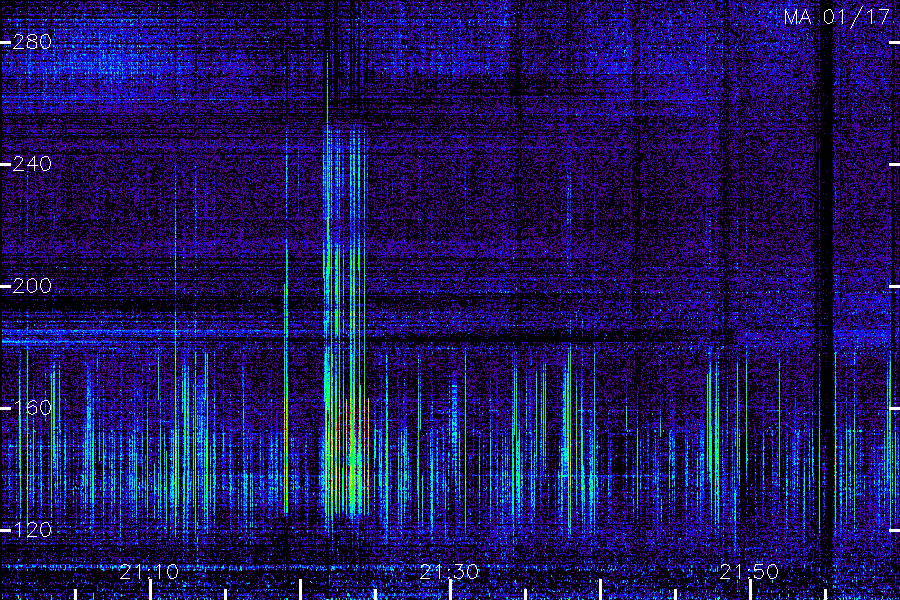
Task: Click the 21:50 time axis label
Action: [750, 572]
